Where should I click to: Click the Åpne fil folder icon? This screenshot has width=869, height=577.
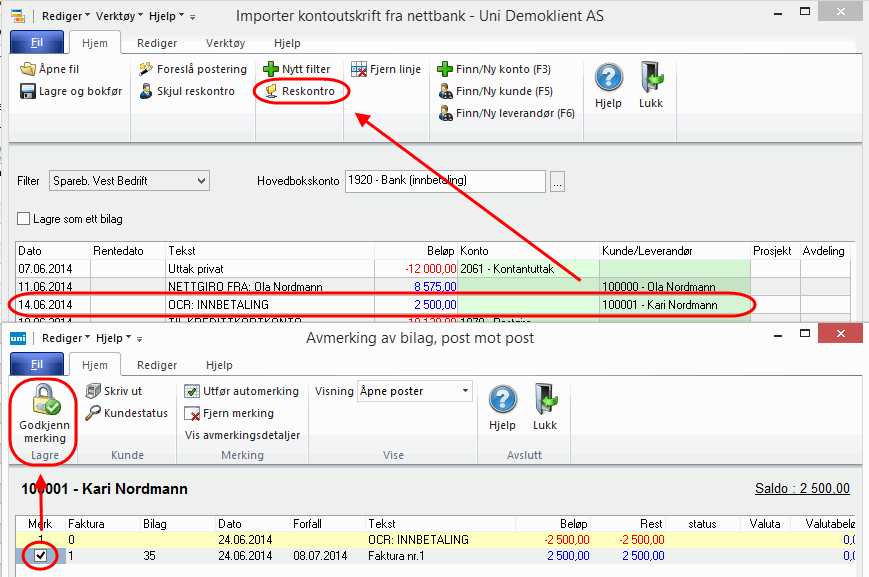(x=29, y=69)
